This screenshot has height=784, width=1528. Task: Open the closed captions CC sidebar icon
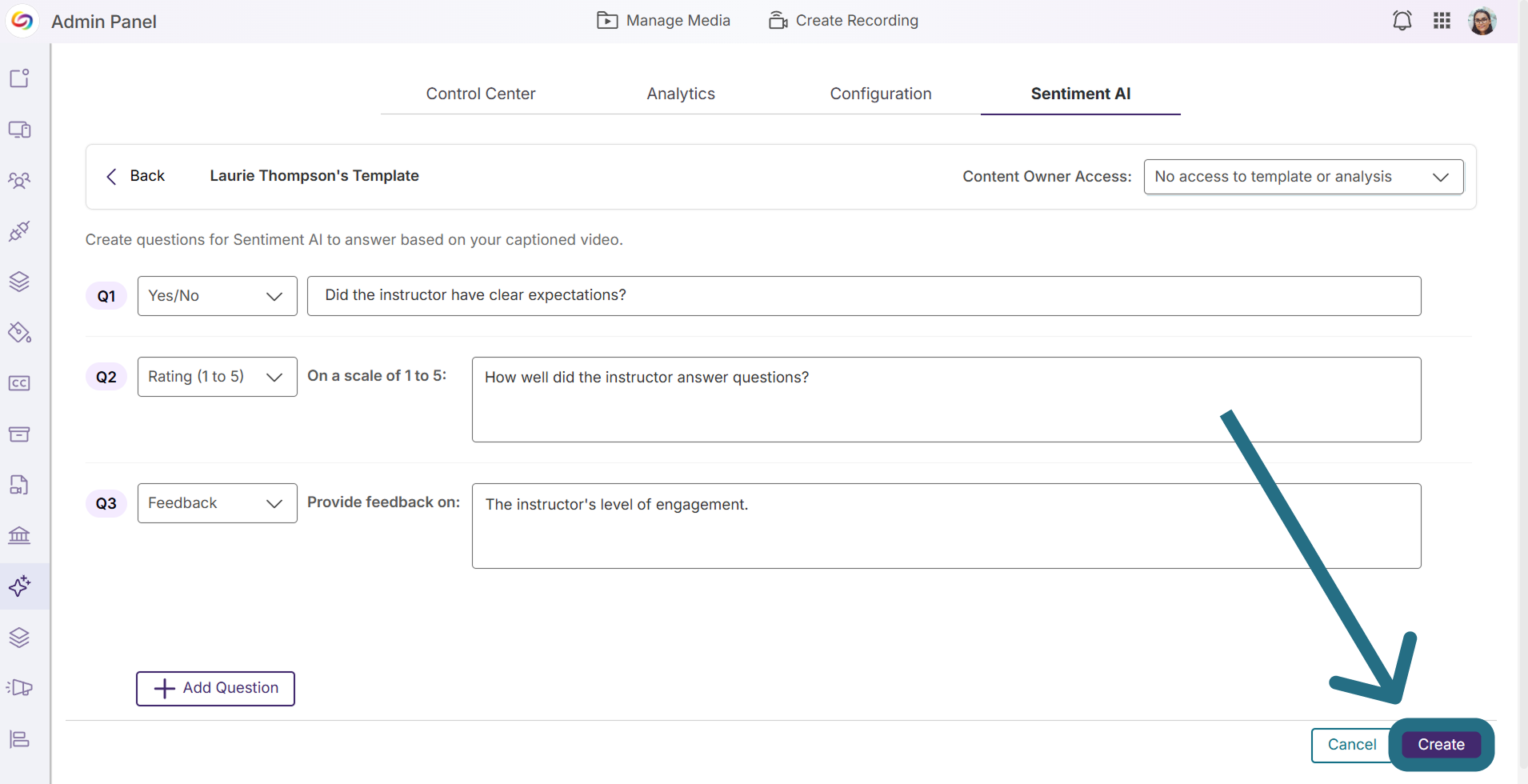20,383
